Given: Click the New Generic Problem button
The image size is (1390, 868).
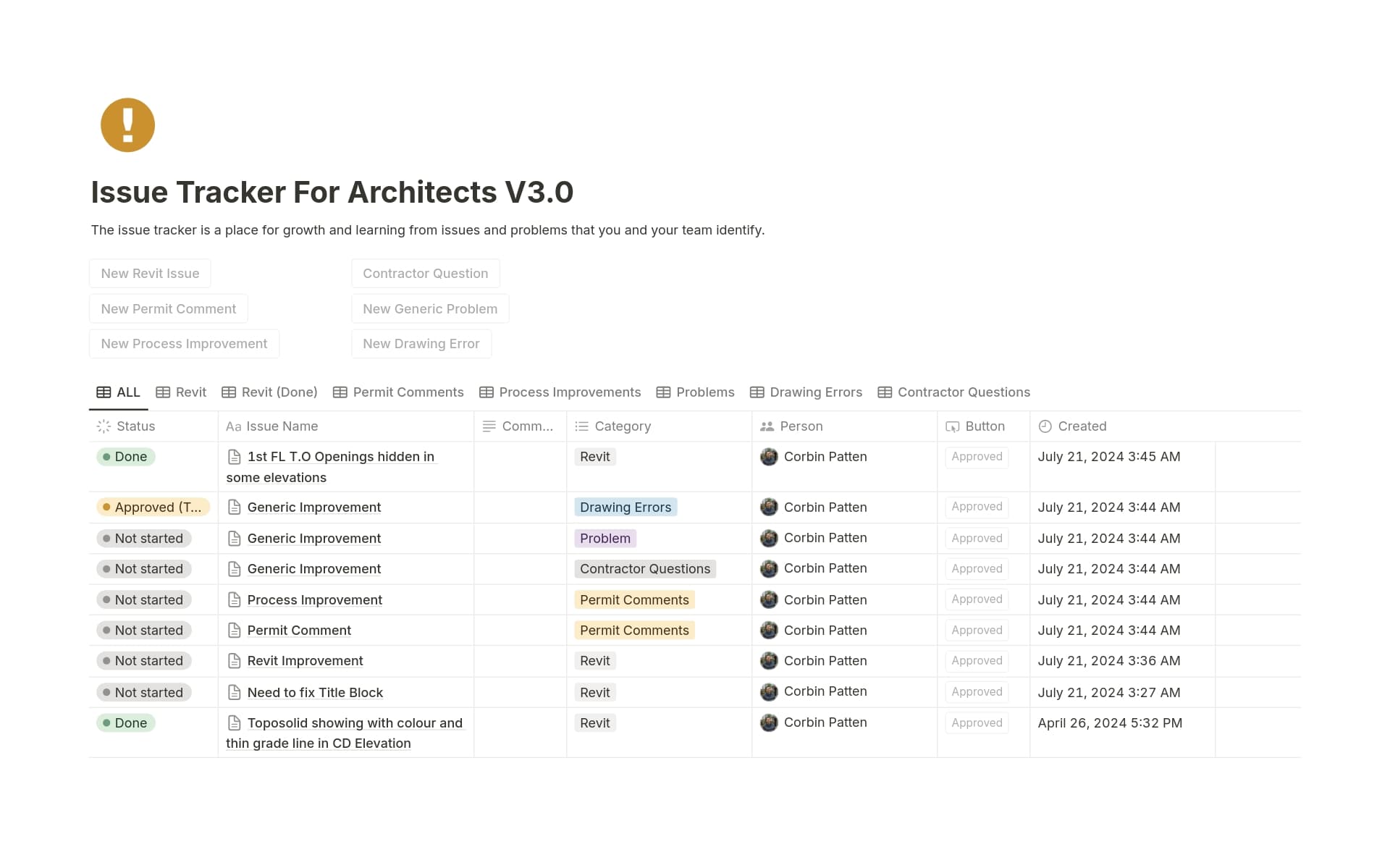Looking at the screenshot, I should (429, 308).
